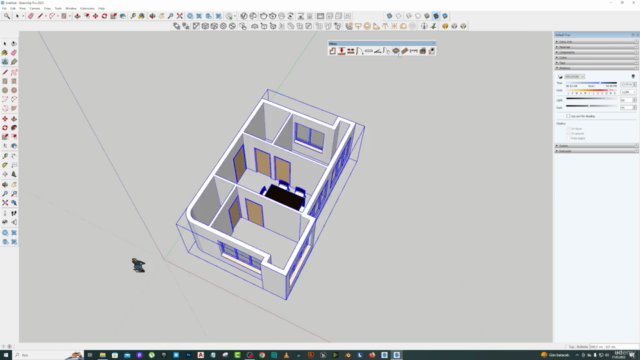Pick the Paint Bucket tool in left toolbar
The height and width of the screenshot is (360, 640).
5,53
